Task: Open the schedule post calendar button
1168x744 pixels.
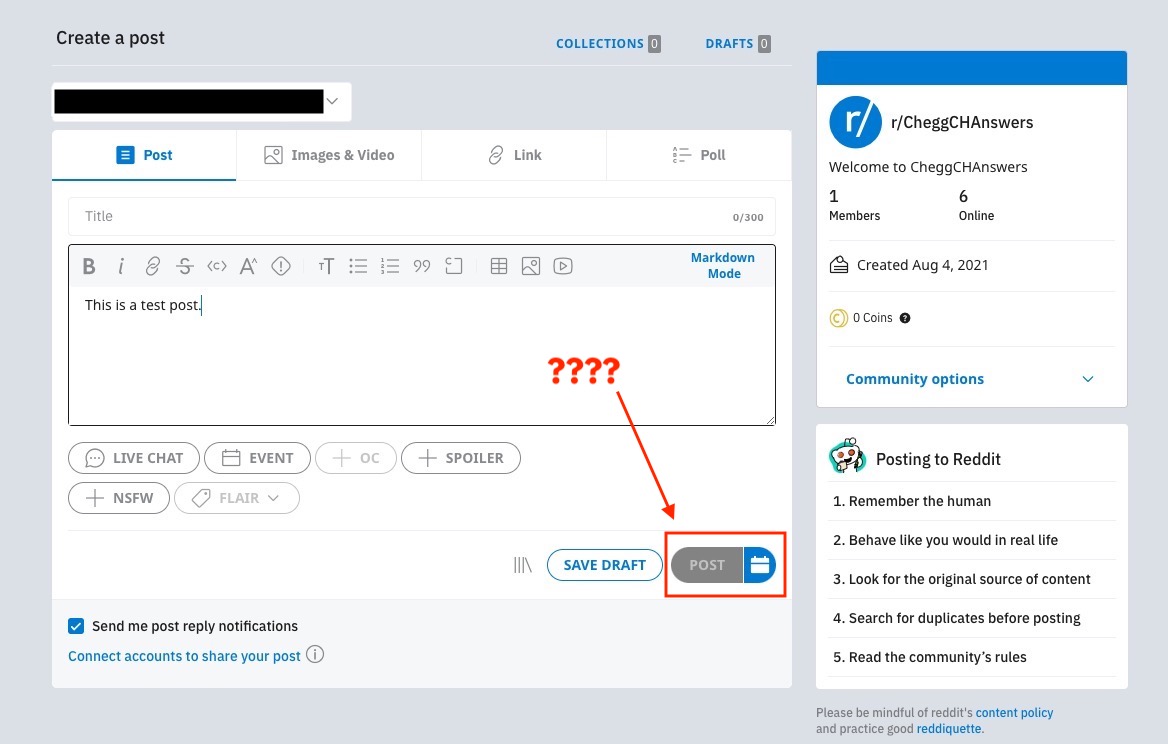Action: click(760, 565)
